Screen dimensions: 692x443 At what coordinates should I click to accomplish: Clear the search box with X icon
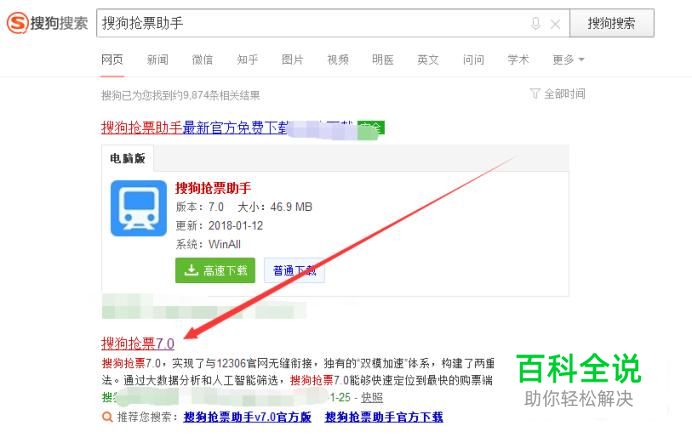point(555,24)
